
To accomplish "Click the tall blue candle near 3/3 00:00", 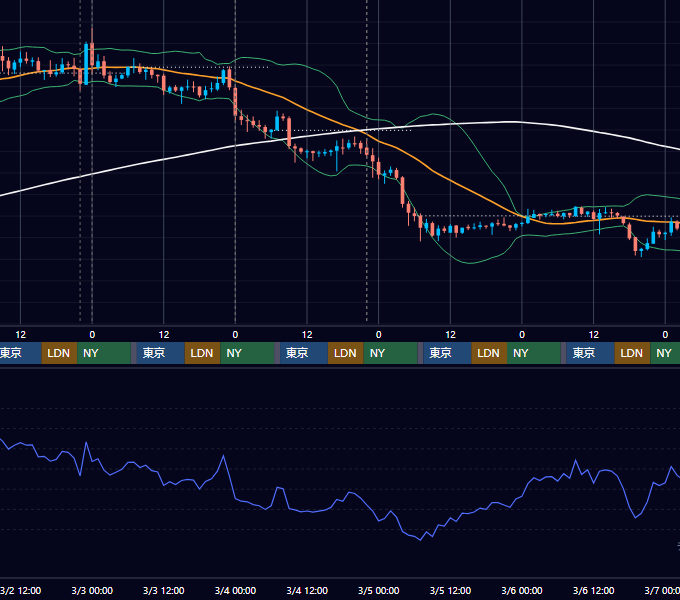I will point(86,64).
